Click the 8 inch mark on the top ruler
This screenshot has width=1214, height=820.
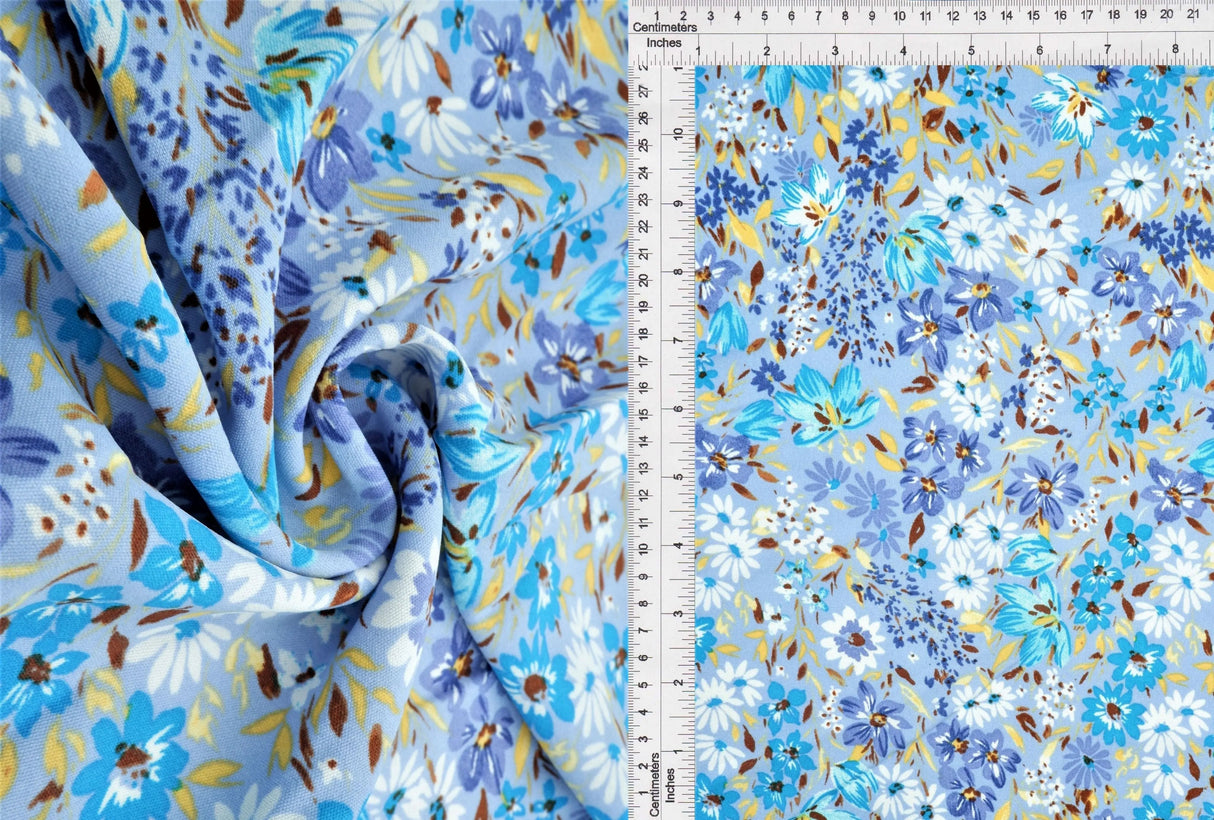click(1176, 48)
